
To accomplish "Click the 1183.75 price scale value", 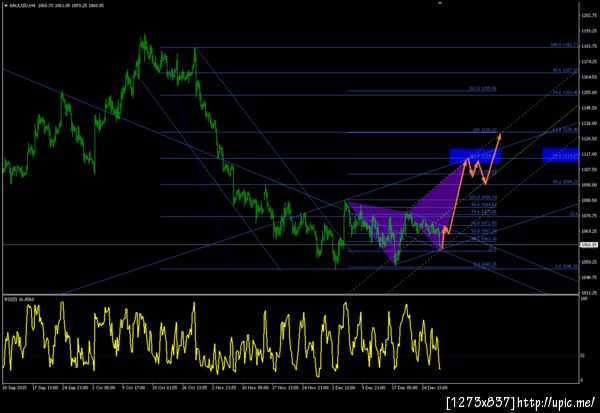I will click(589, 46).
